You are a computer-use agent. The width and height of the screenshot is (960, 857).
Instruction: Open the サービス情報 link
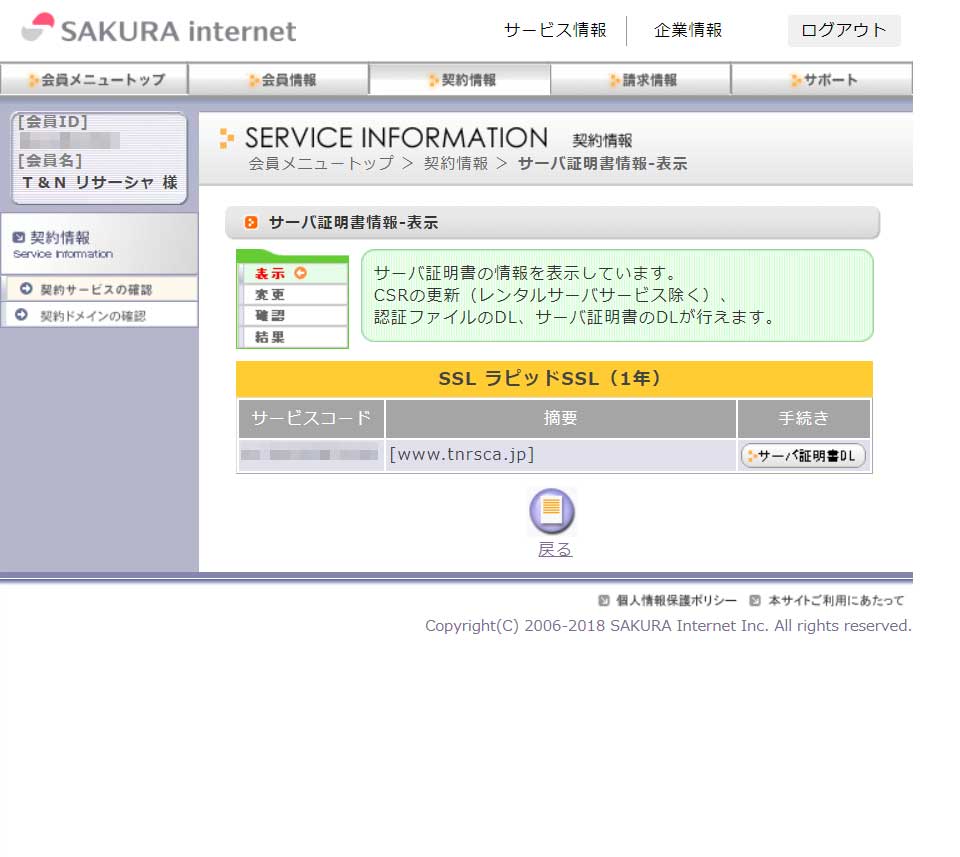coord(555,30)
